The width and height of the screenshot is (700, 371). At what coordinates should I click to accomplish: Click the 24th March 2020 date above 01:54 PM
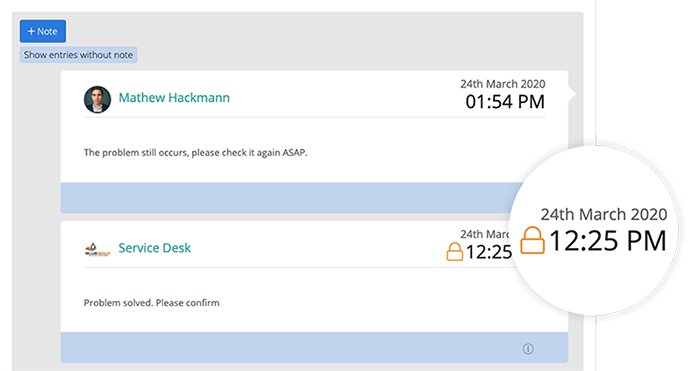[x=503, y=84]
